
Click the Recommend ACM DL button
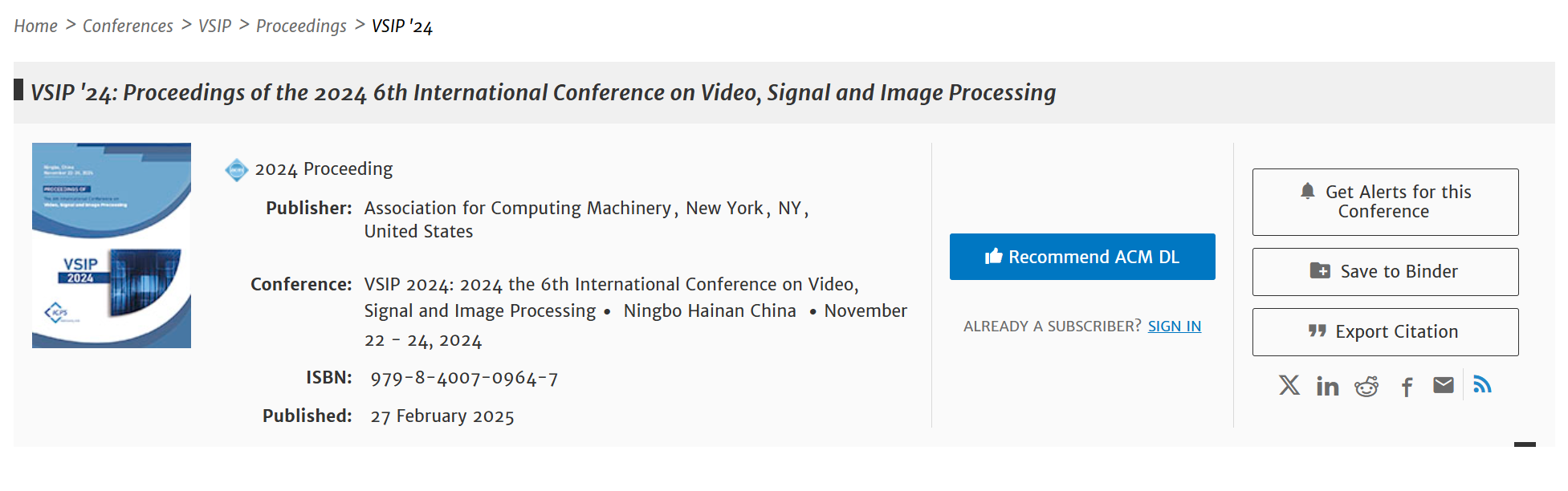1081,257
